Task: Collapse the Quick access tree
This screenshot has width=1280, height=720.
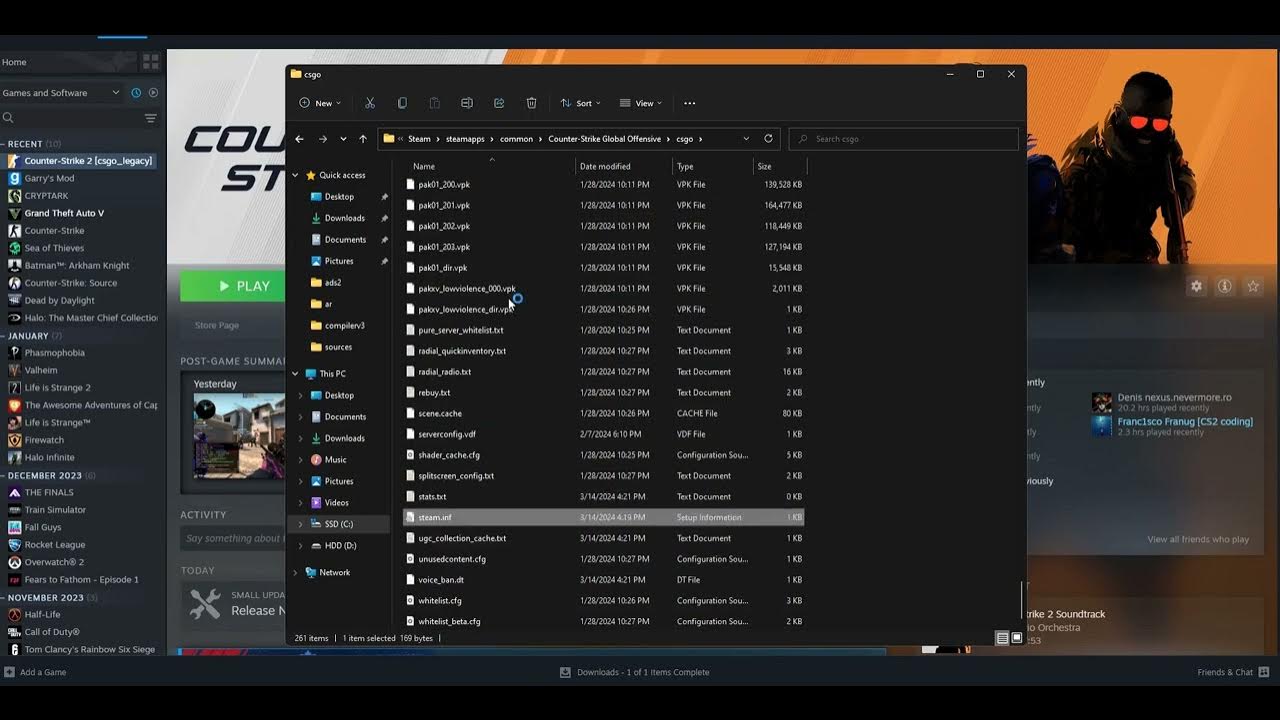Action: pos(295,175)
